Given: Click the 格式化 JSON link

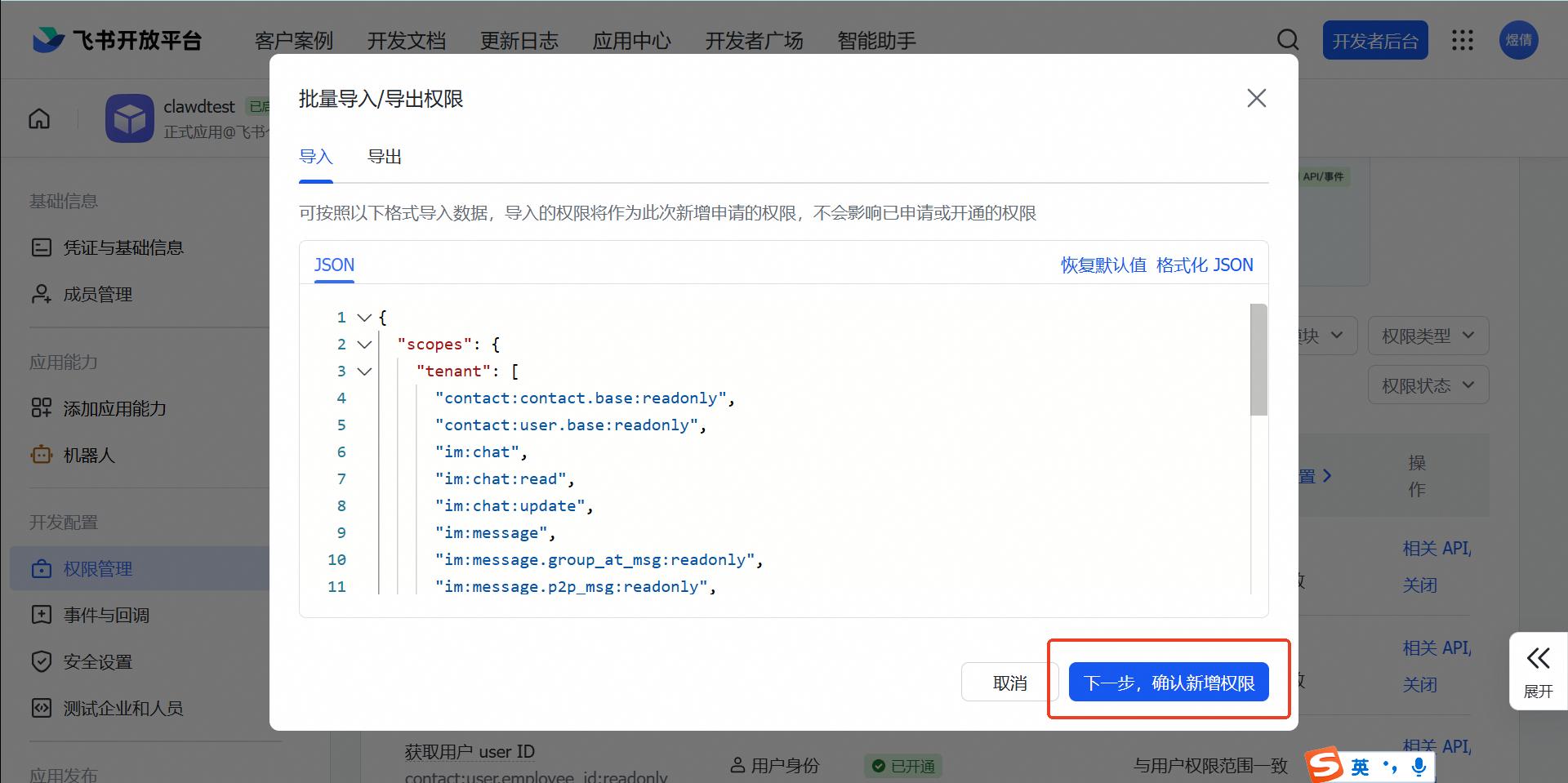Looking at the screenshot, I should click(x=1204, y=265).
